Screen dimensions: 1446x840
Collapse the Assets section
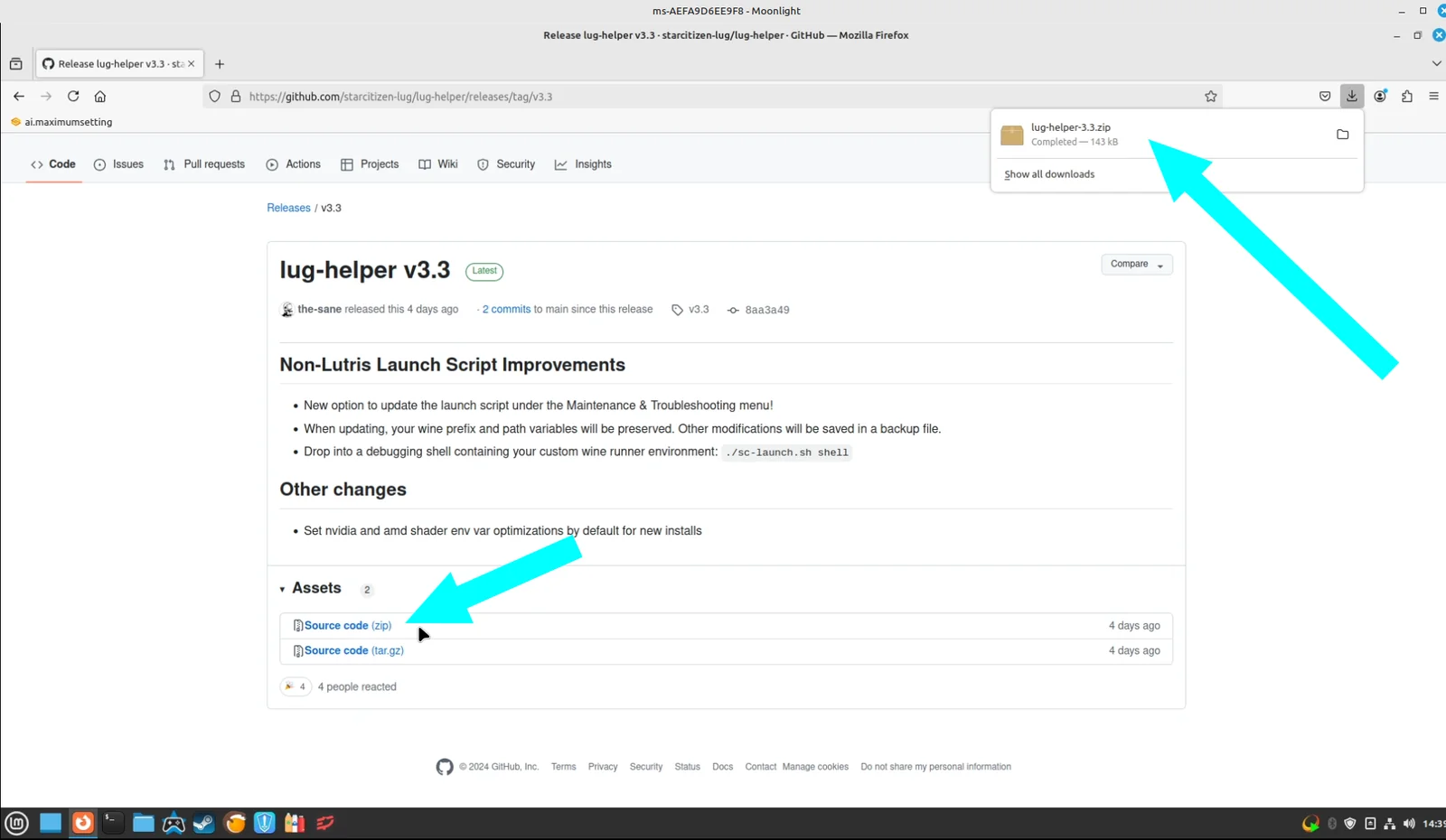click(311, 588)
